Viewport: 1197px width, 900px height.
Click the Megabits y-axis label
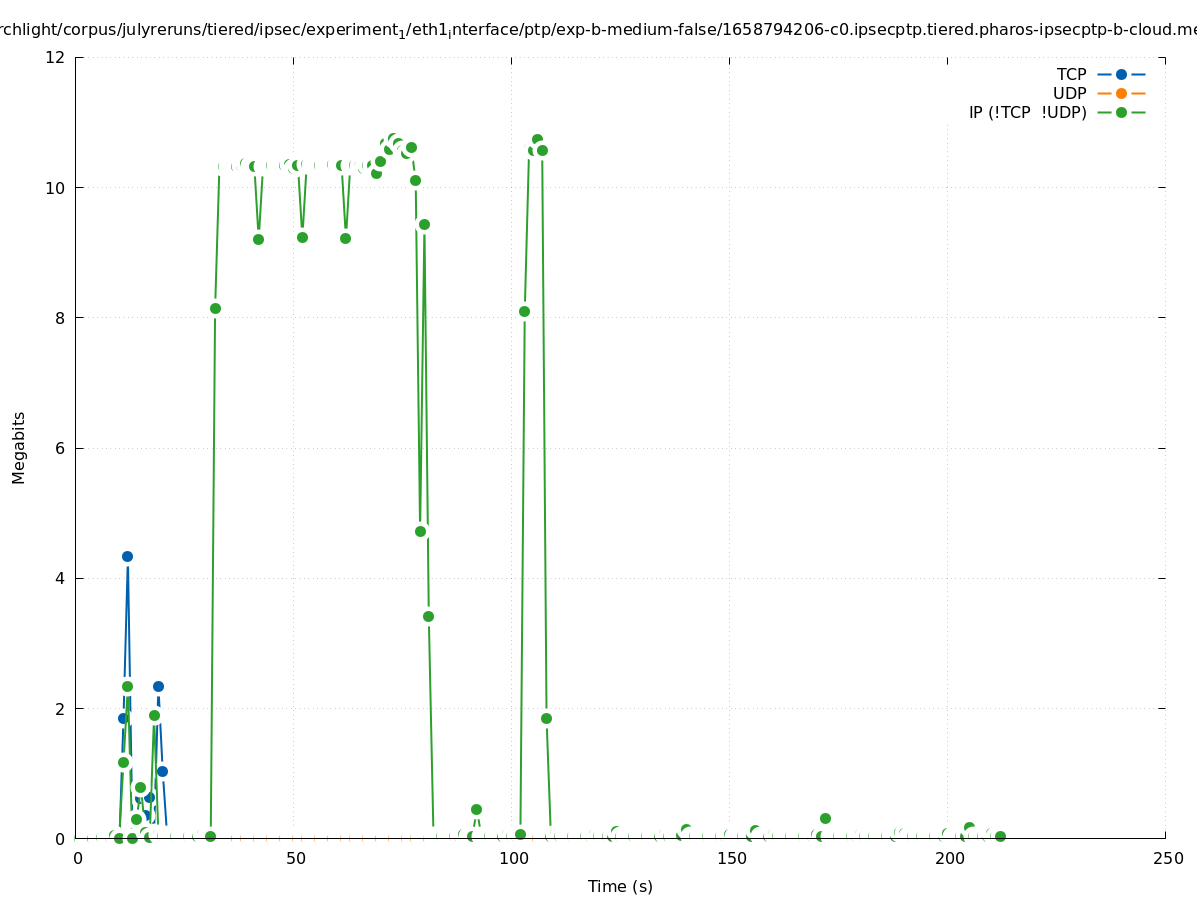tap(19, 447)
